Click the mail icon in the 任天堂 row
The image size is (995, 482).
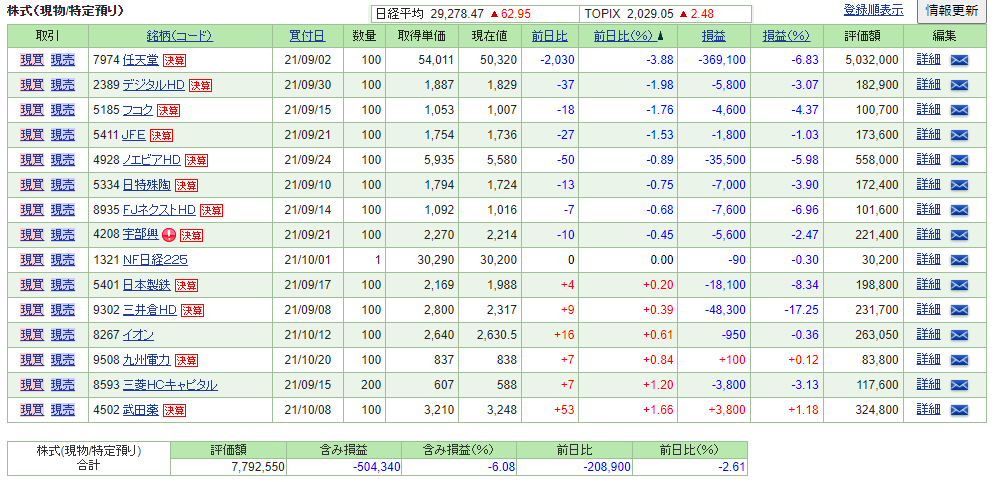point(959,60)
